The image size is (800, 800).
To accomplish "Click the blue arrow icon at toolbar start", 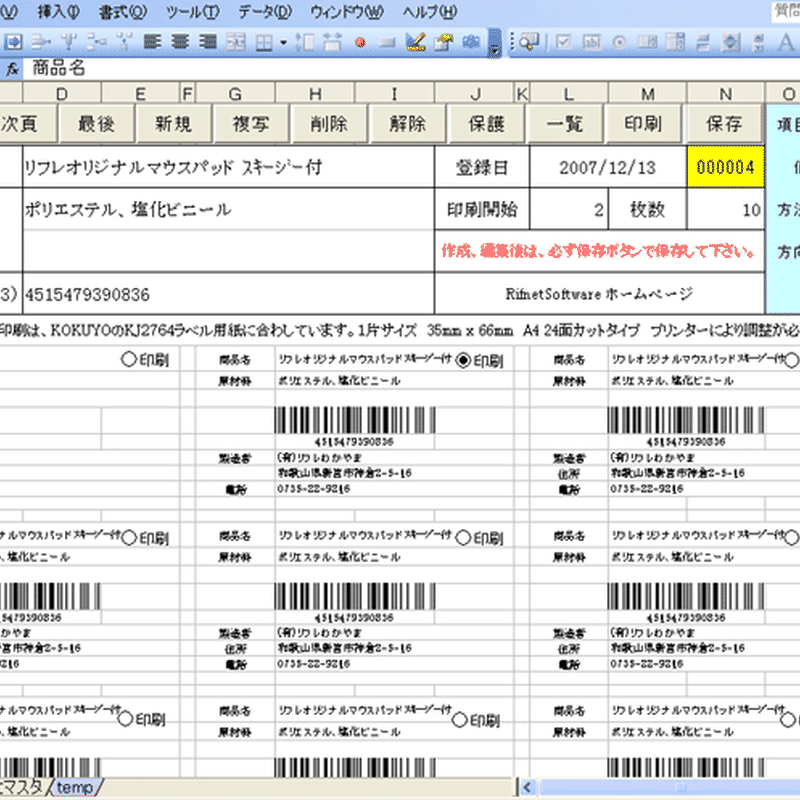I will pos(13,41).
